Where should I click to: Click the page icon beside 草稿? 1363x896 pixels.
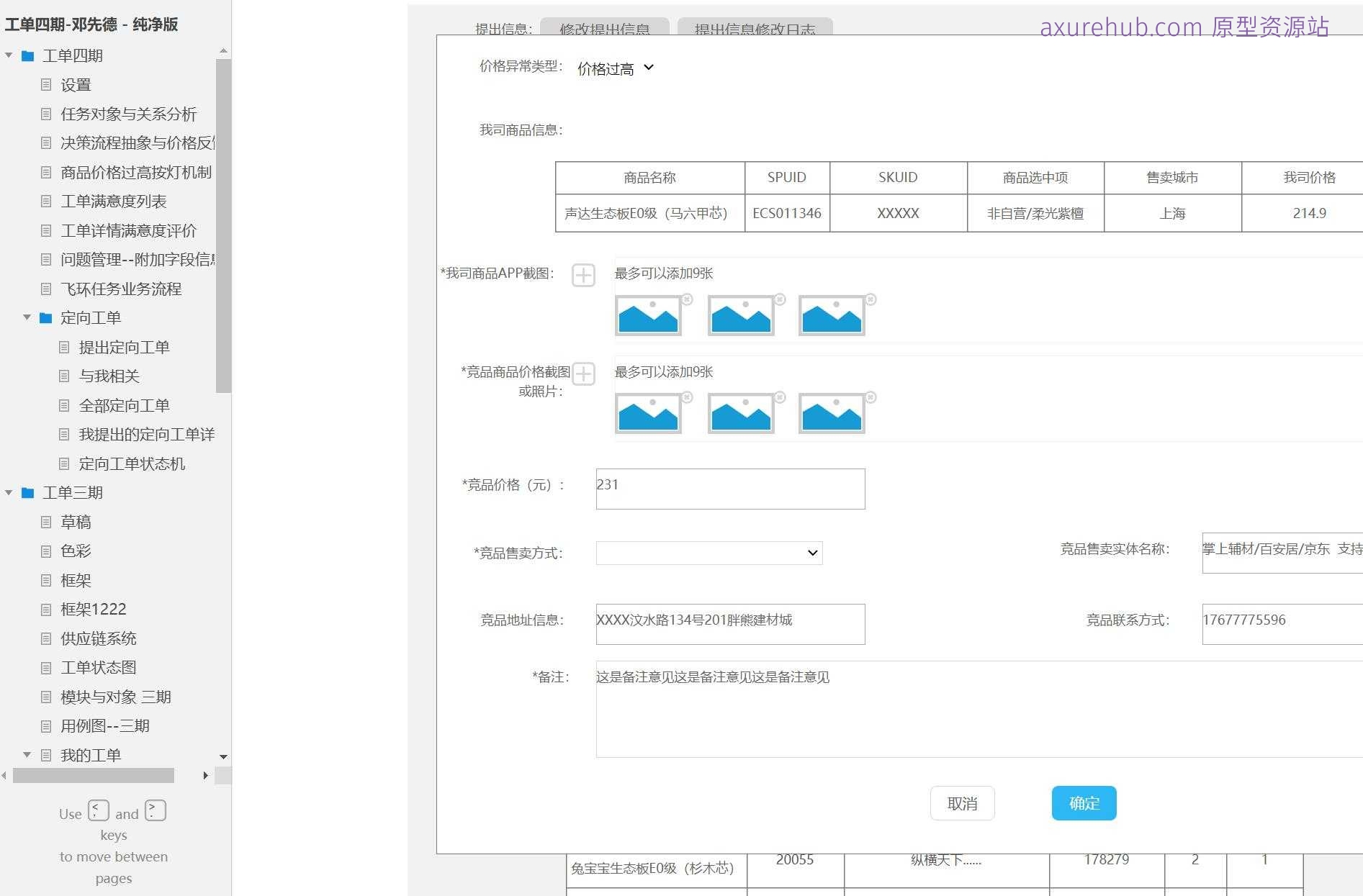pyautogui.click(x=45, y=521)
